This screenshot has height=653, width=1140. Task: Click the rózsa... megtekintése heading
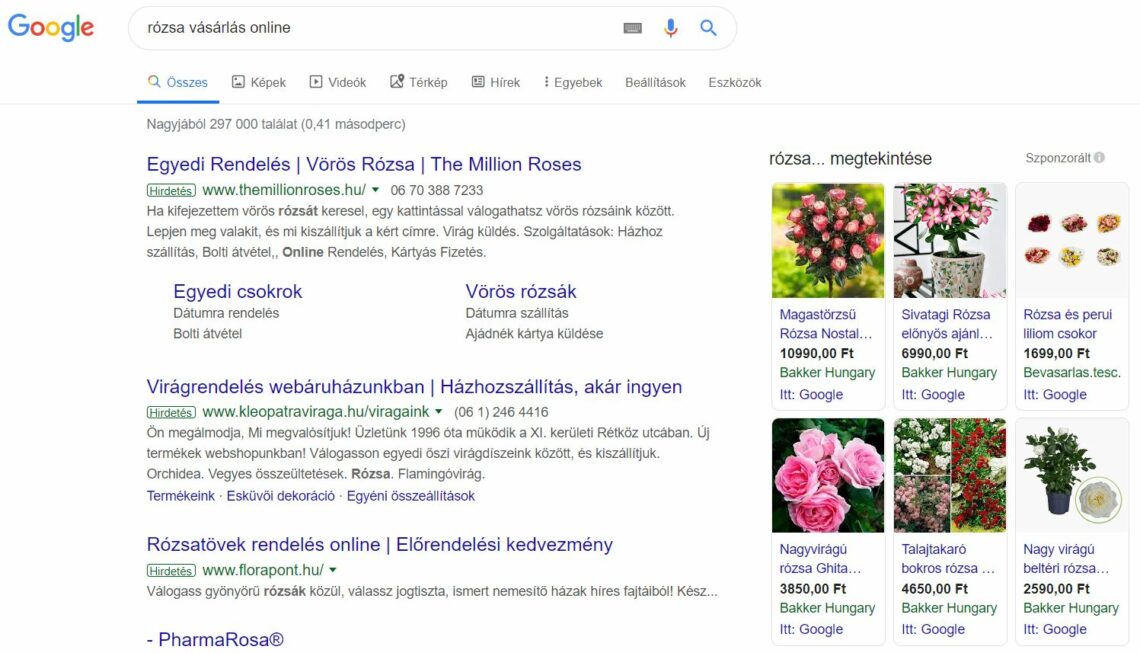(x=850, y=159)
